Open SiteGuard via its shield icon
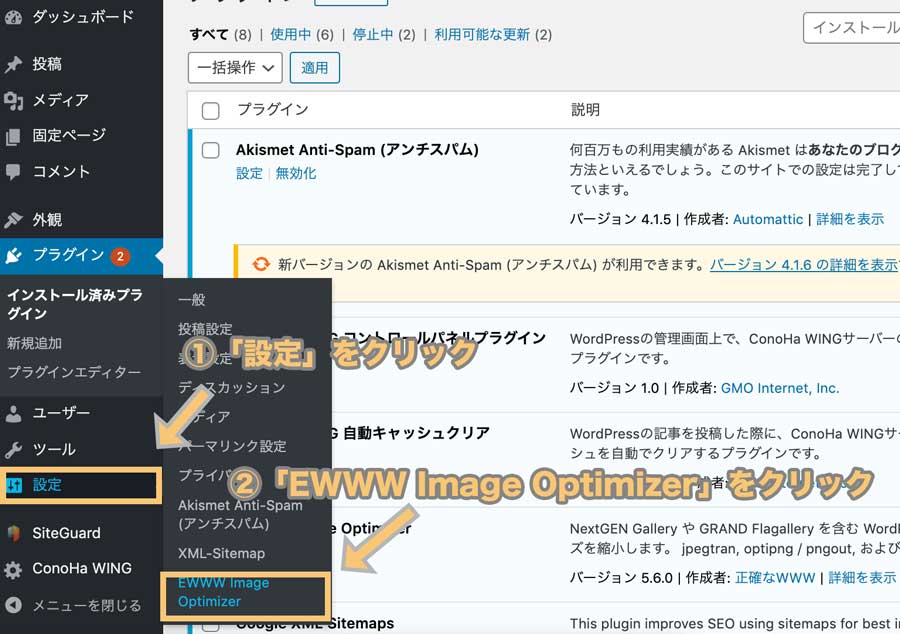The image size is (900, 634). pyautogui.click(x=14, y=534)
